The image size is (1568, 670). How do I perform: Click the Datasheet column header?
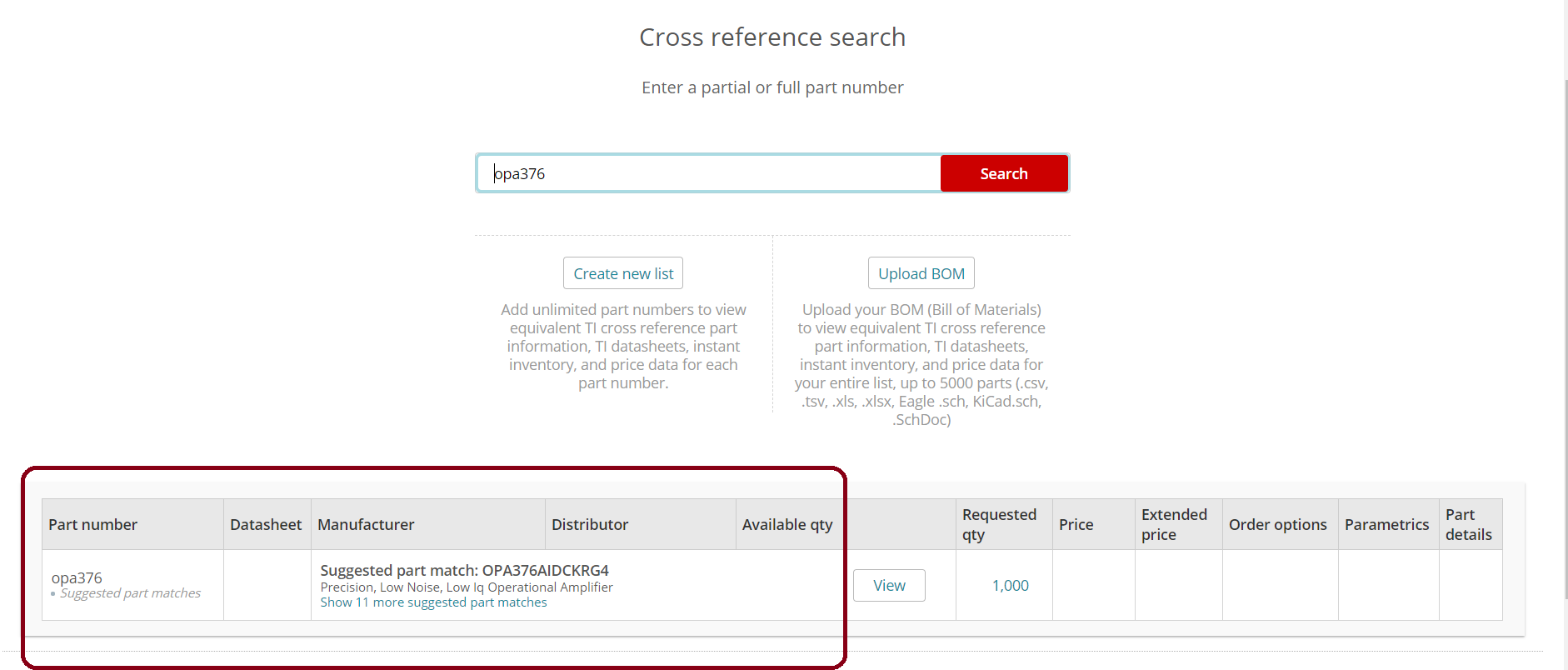coord(266,525)
